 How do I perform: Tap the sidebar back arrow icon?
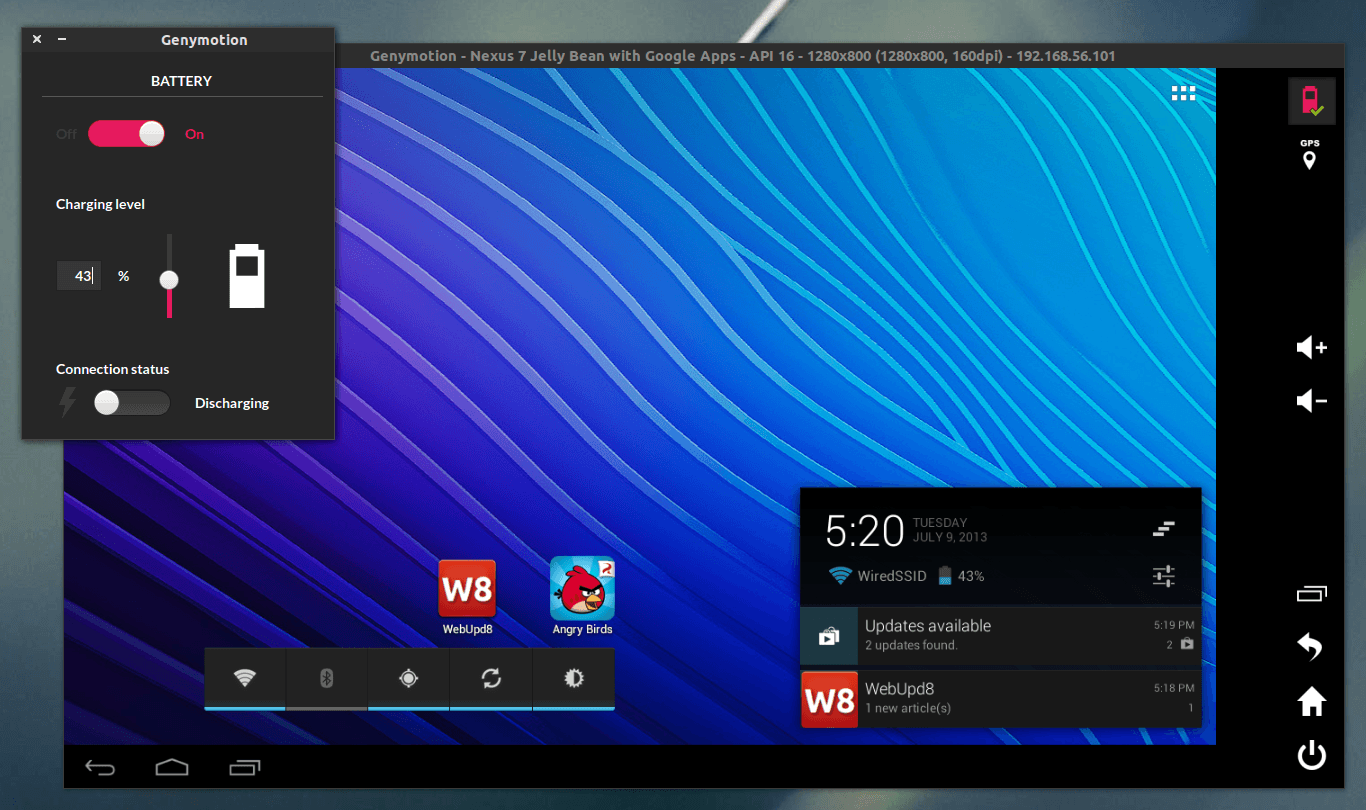point(1310,647)
